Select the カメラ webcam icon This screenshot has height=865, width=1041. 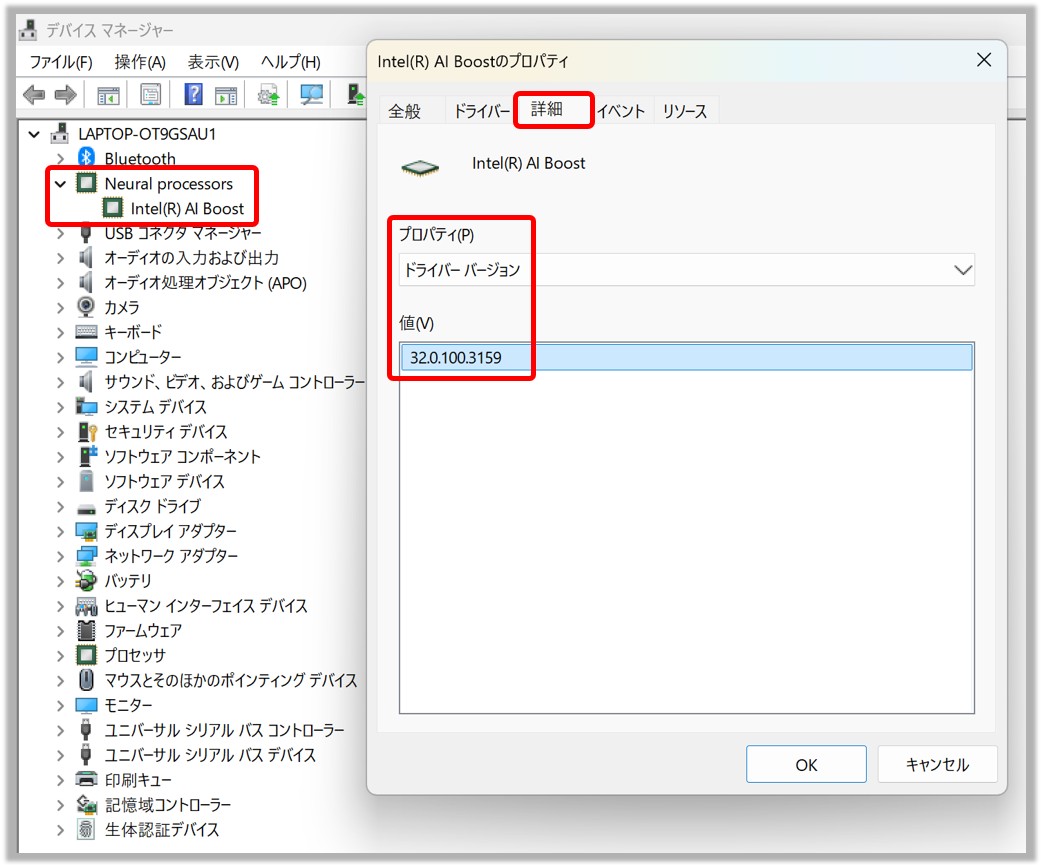(x=86, y=307)
